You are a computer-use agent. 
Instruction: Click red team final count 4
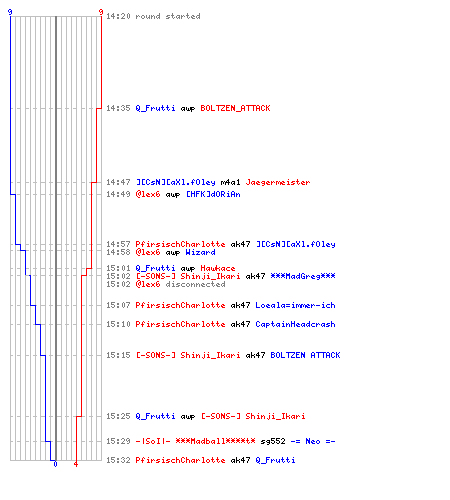point(76,464)
